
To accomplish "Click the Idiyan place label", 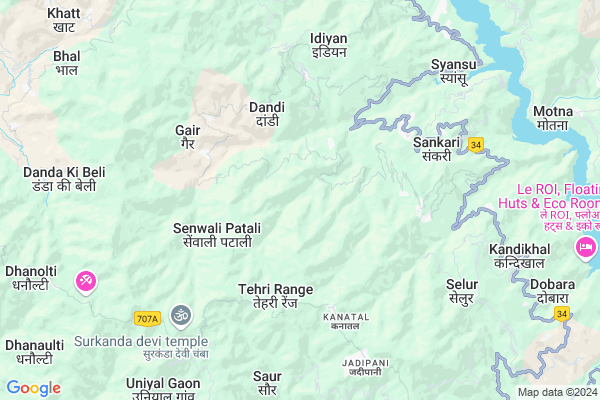I will point(329,45).
